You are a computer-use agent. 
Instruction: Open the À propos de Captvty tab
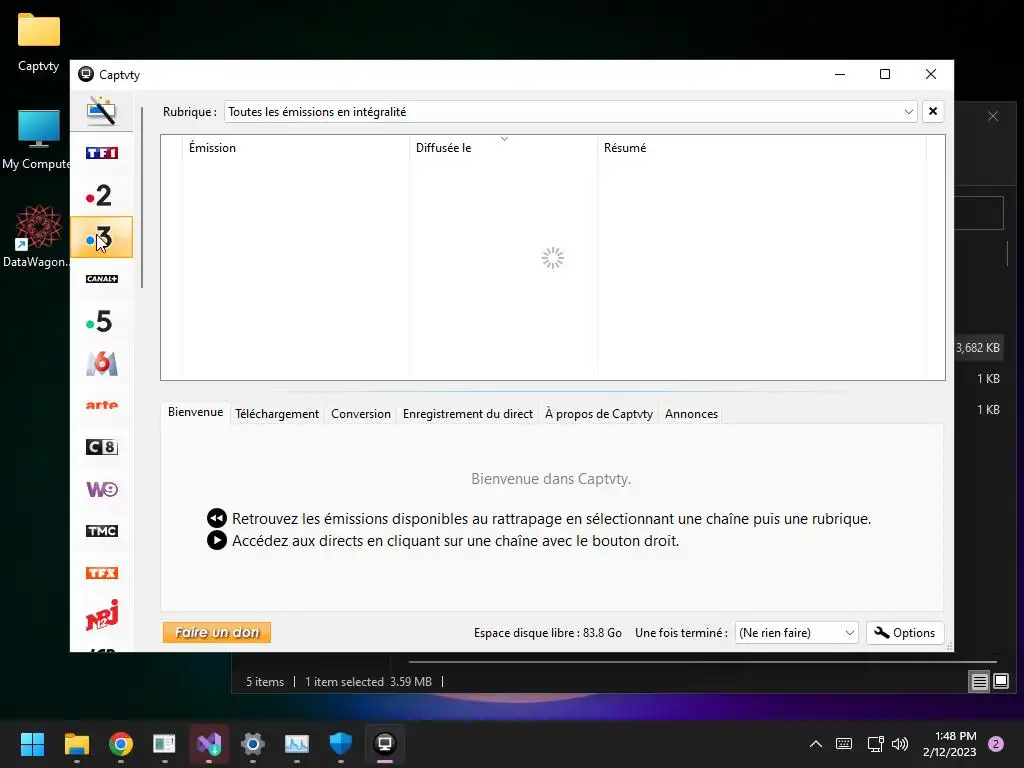599,414
